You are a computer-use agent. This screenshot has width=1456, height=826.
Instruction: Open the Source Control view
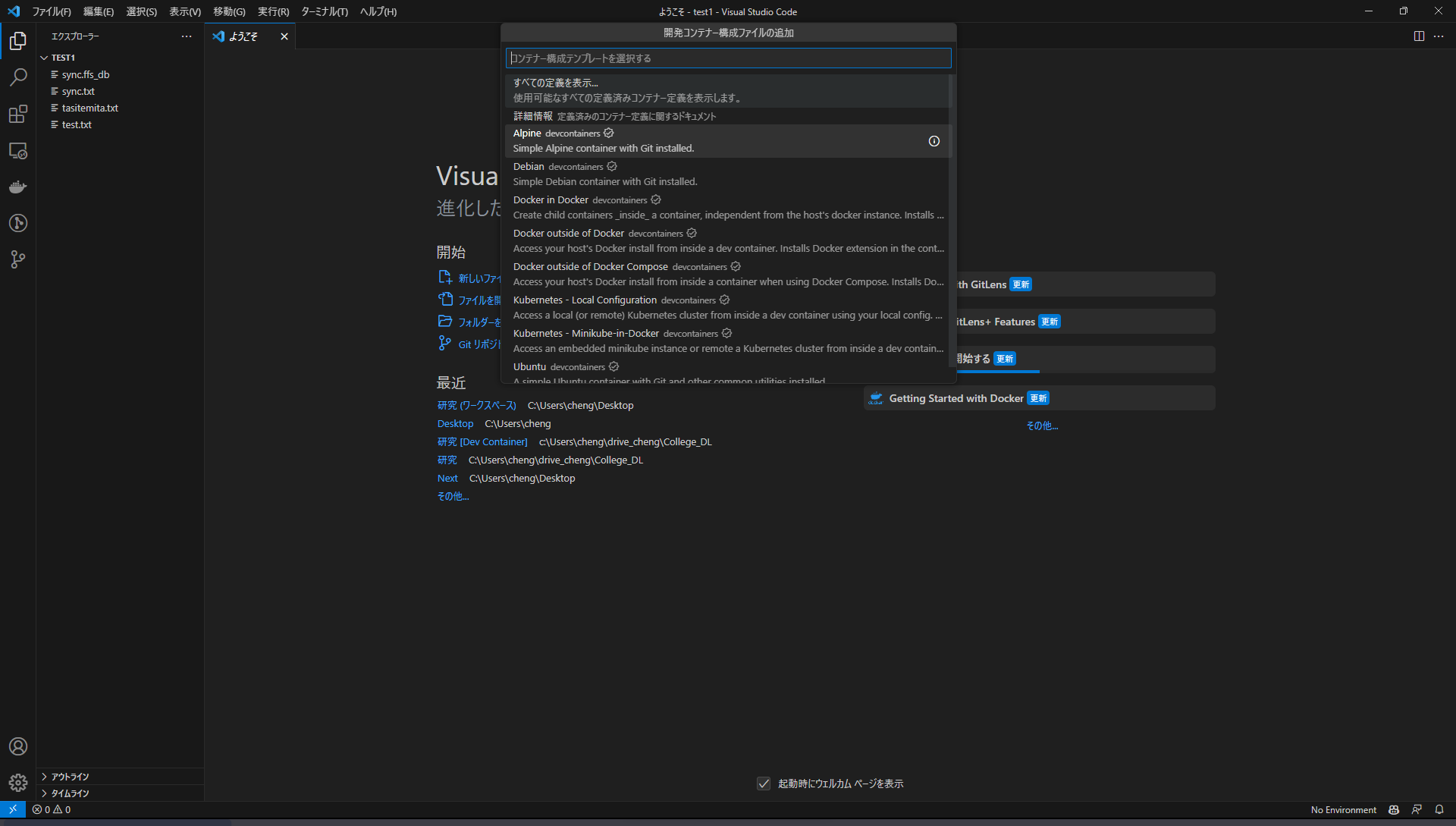tap(18, 259)
